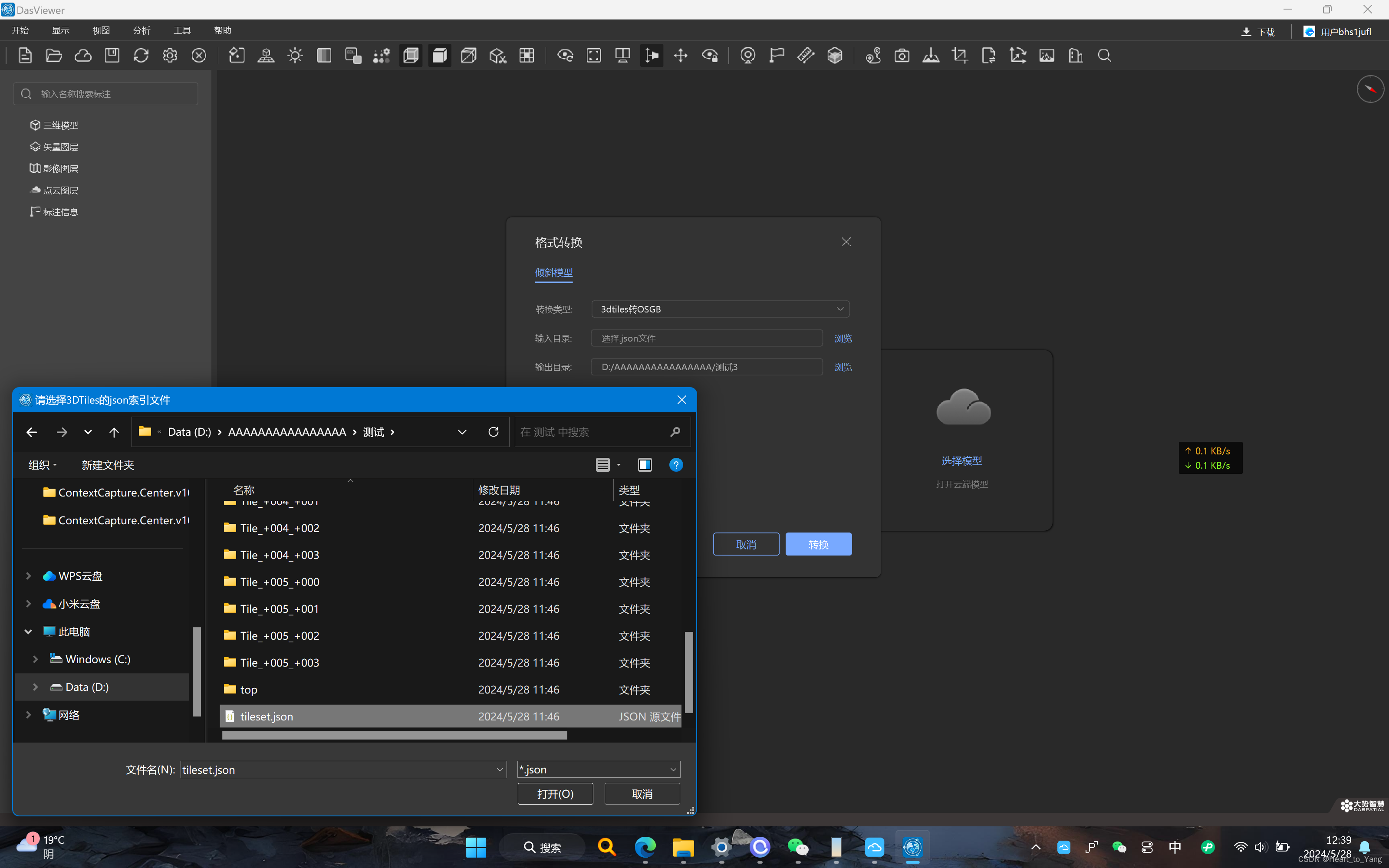Open the 3dtiles转OSGB conversion type dropdown
Viewport: 1389px width, 868px height.
pos(721,309)
